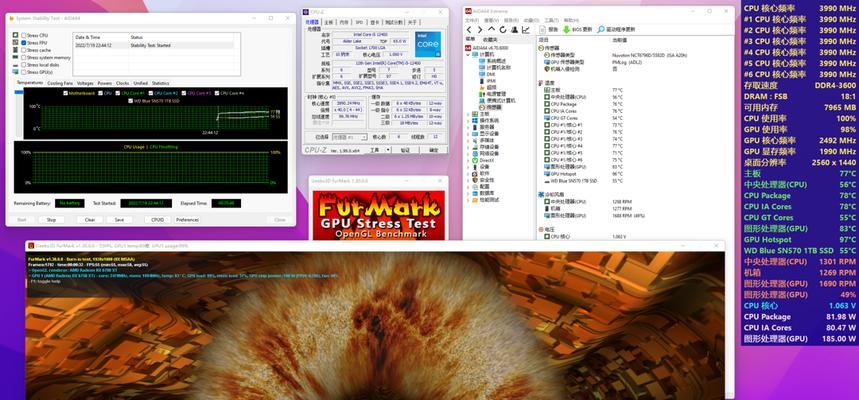Click the Stop button in Stability Test

51,220
